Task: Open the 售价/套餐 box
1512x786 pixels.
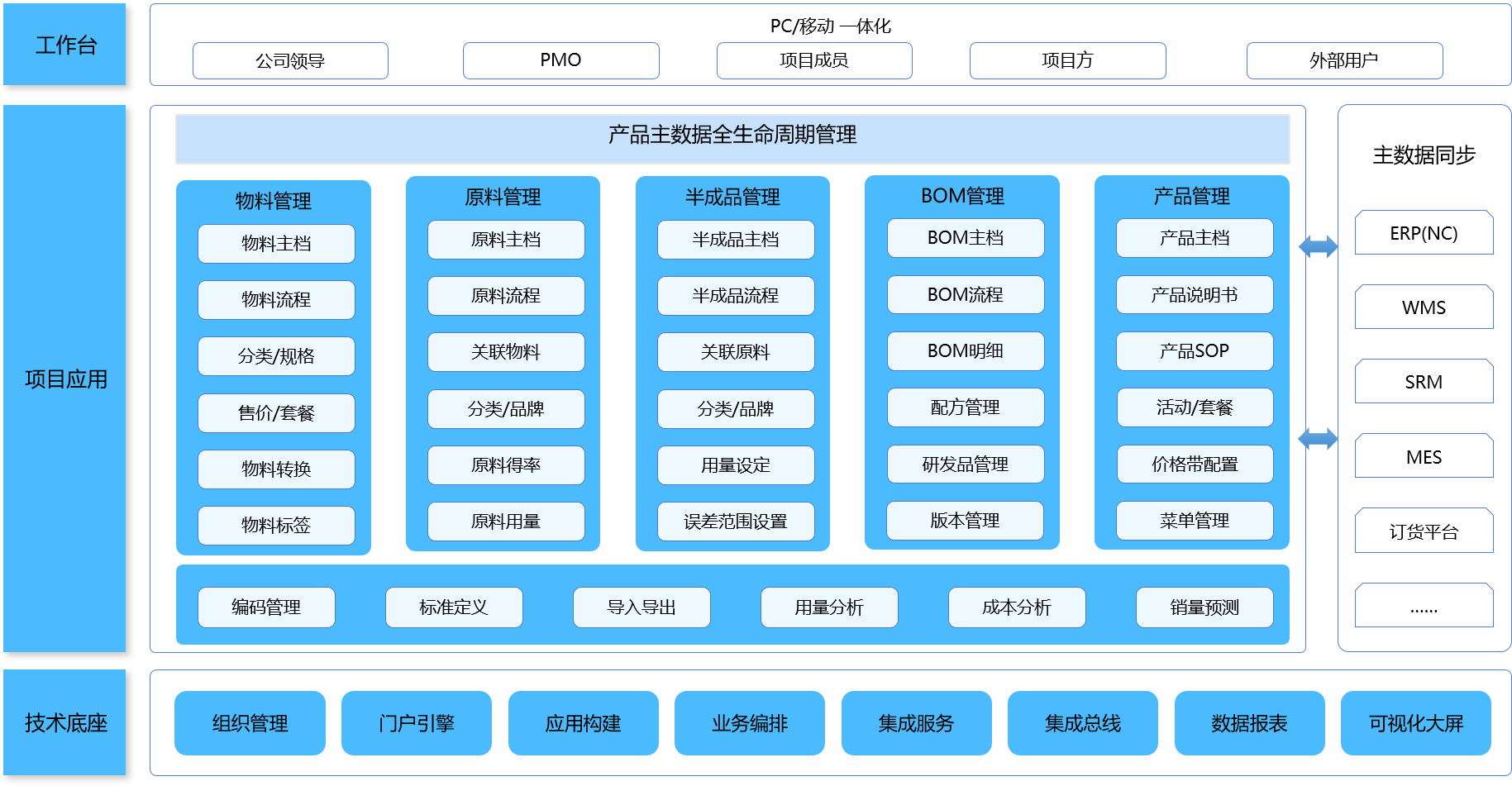Action: click(276, 413)
